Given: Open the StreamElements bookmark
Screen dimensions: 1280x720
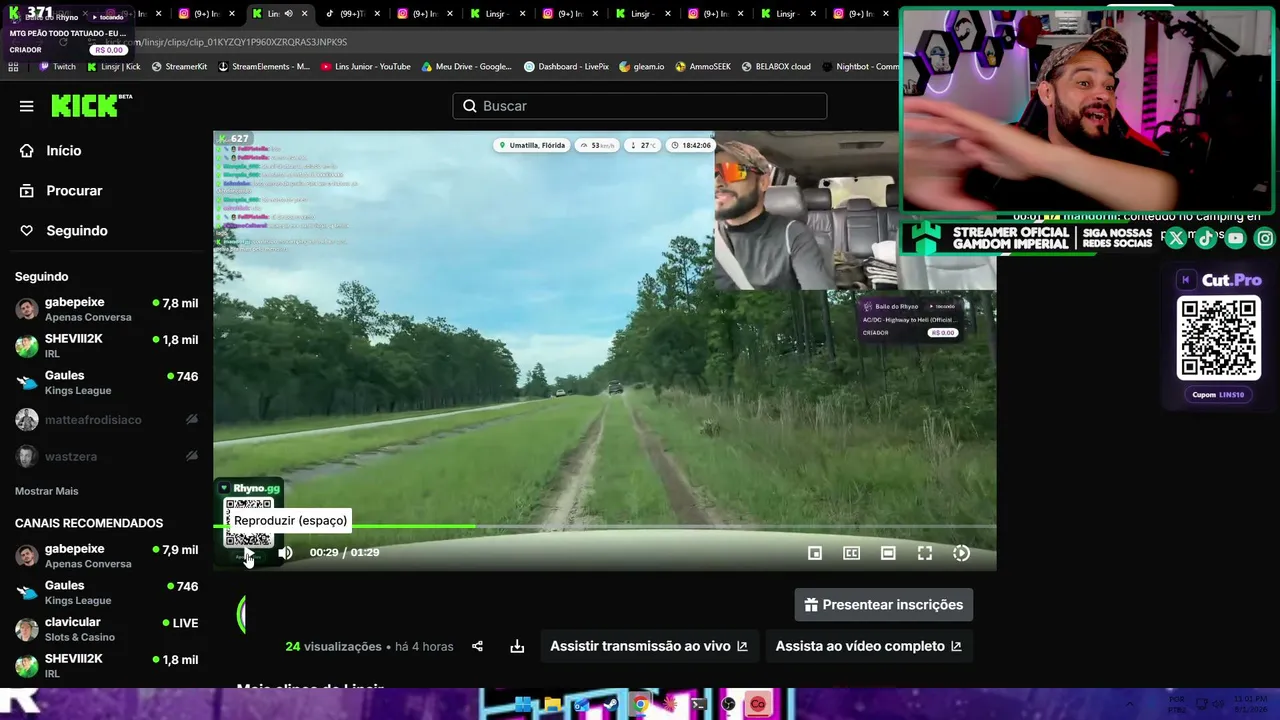Looking at the screenshot, I should click(x=264, y=67).
